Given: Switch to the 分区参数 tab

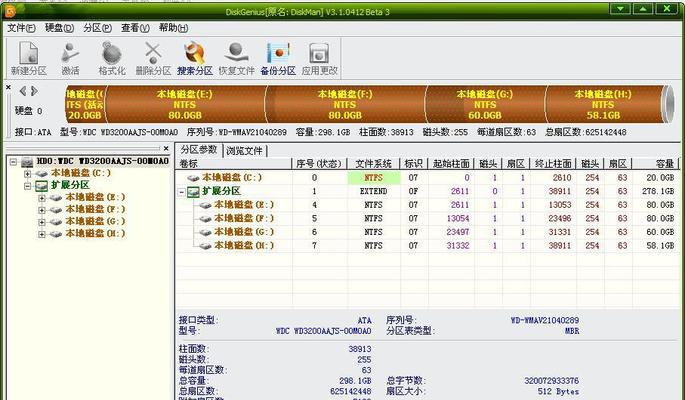Looking at the screenshot, I should pos(199,150).
